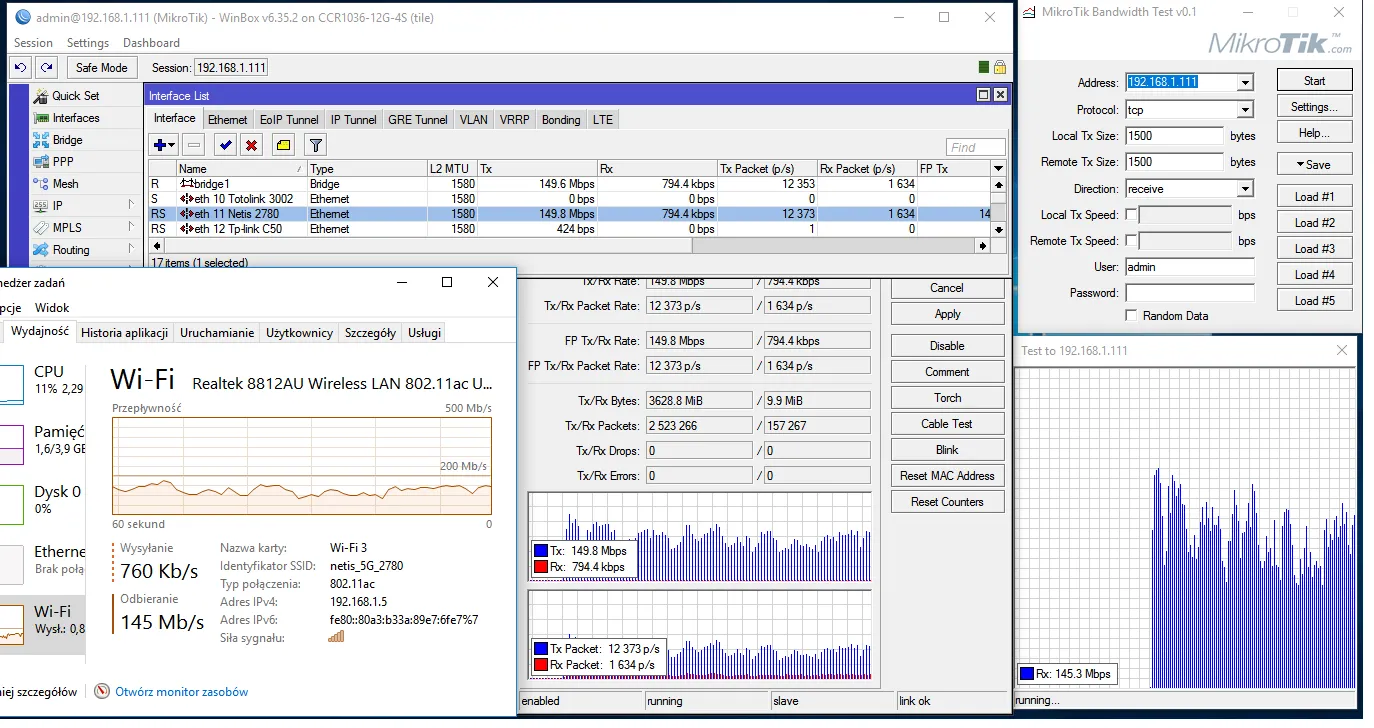1374x728 pixels.
Task: Open Interfaces in the WinBox sidebar
Action: click(76, 118)
